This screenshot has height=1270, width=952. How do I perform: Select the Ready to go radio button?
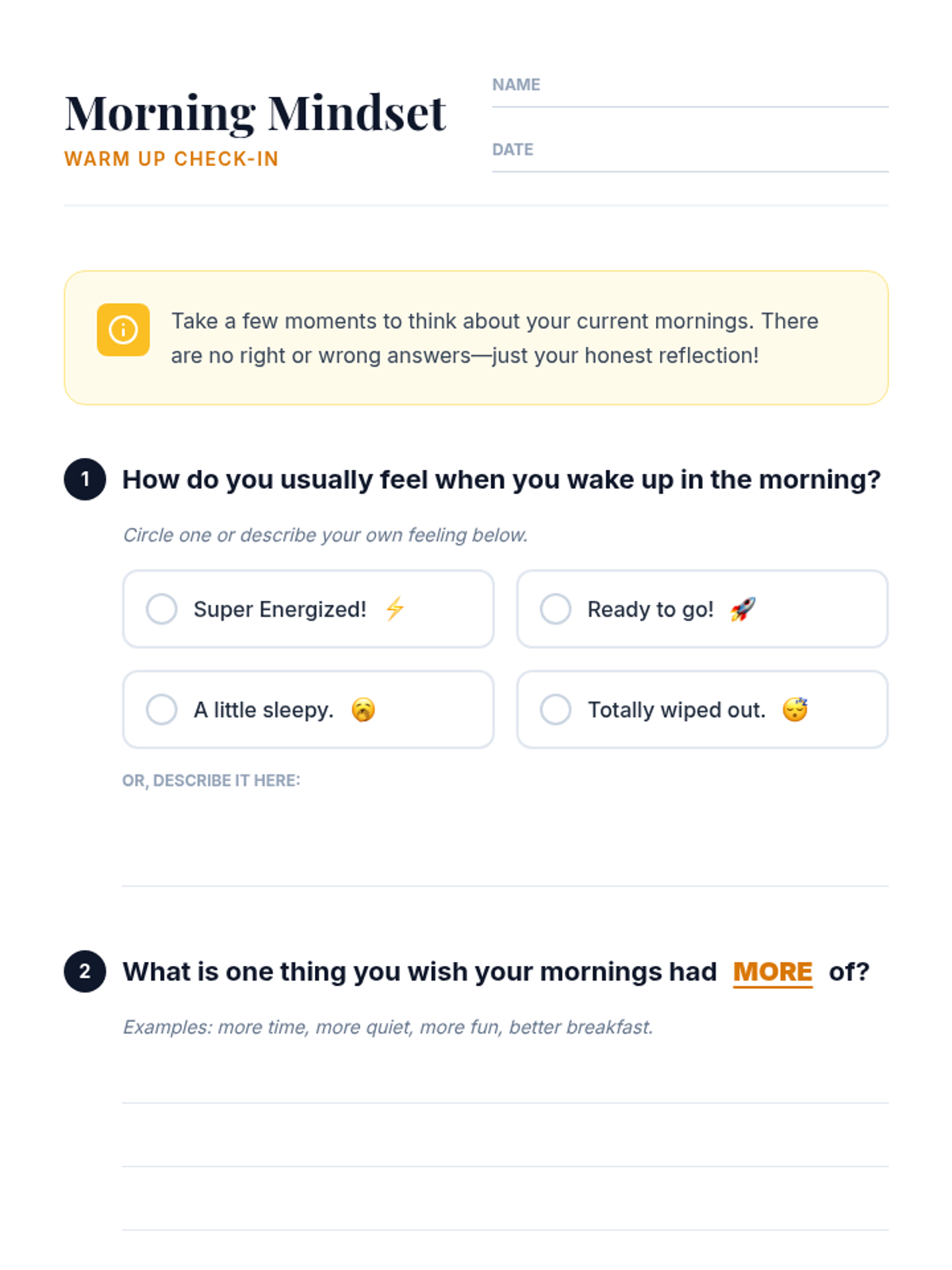point(555,609)
